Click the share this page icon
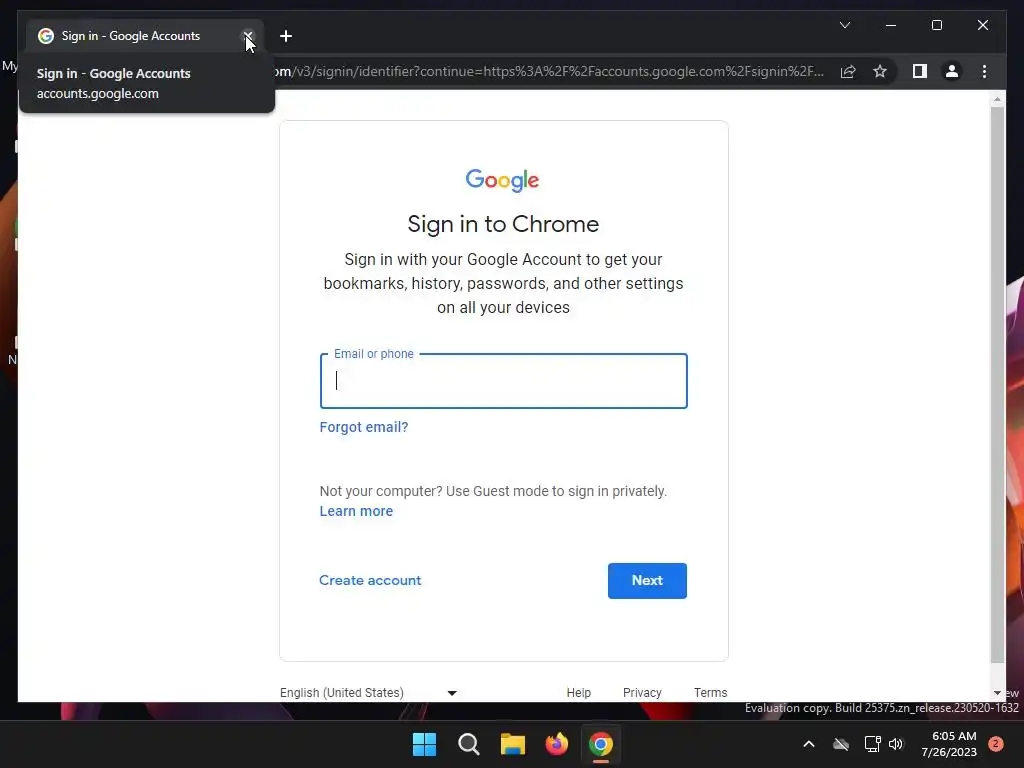Screen dimensions: 1024x768 (x=848, y=71)
